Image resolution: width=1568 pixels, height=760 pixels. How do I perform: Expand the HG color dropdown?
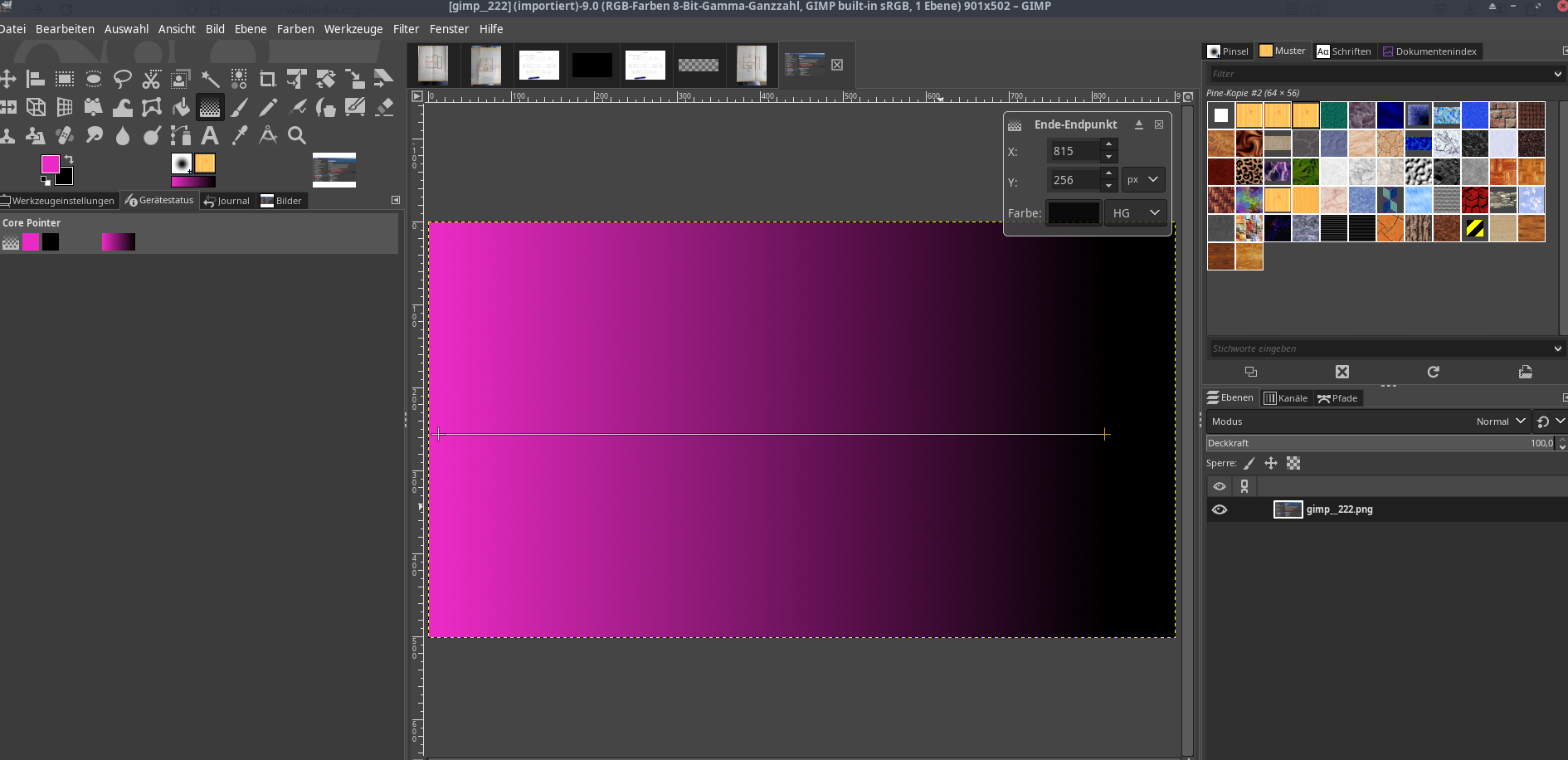(1135, 213)
